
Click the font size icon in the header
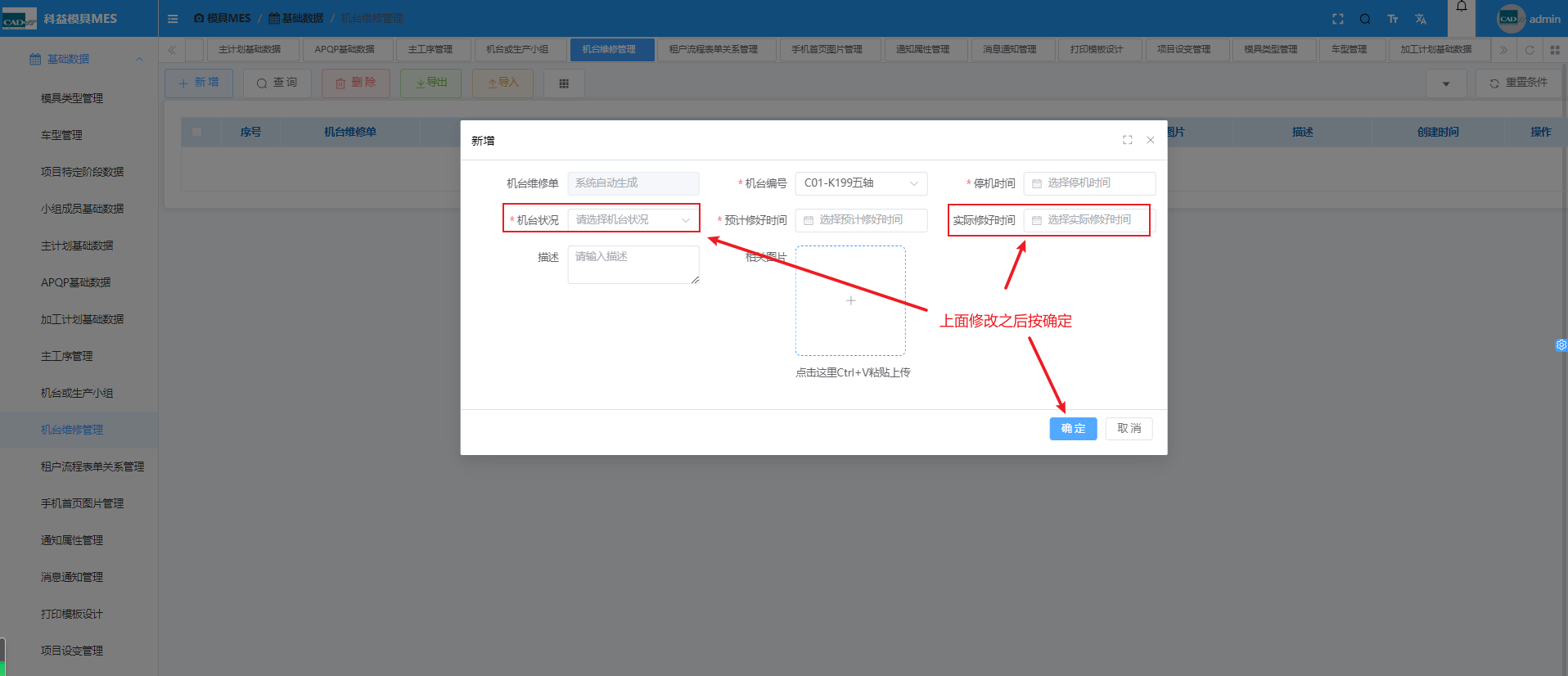pyautogui.click(x=1393, y=19)
